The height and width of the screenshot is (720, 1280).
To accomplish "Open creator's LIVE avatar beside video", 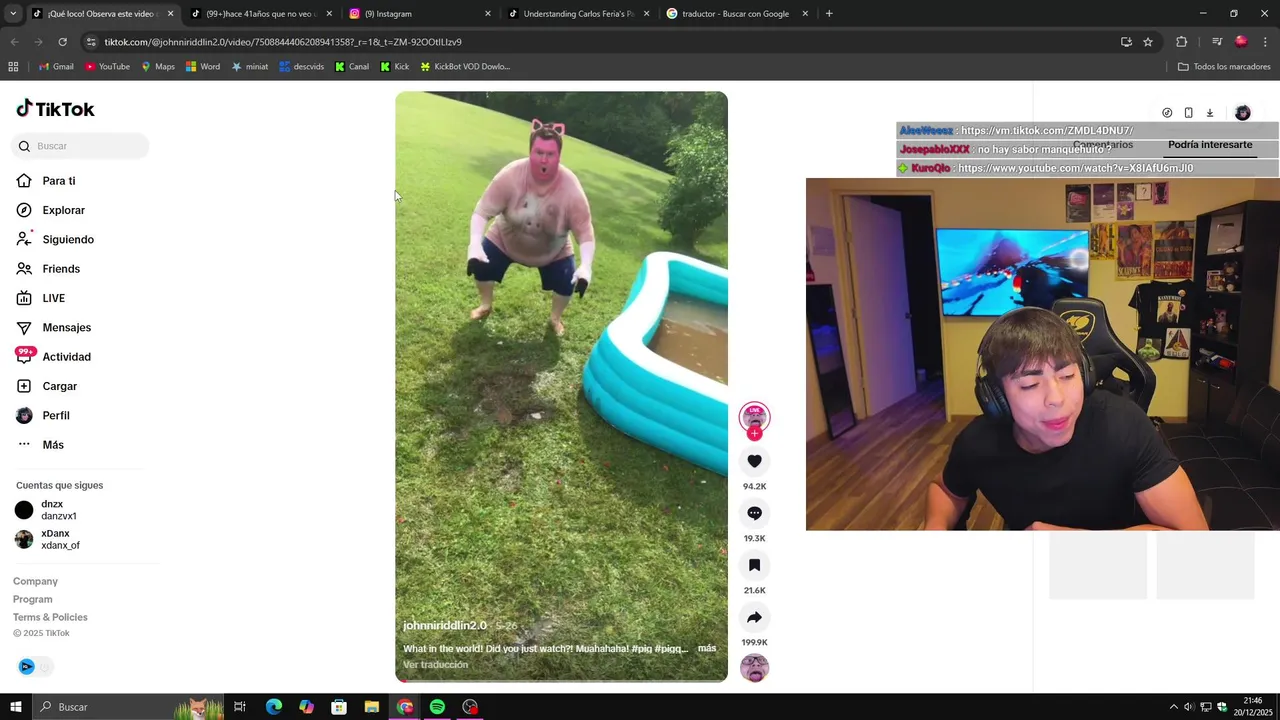I will pos(754,417).
